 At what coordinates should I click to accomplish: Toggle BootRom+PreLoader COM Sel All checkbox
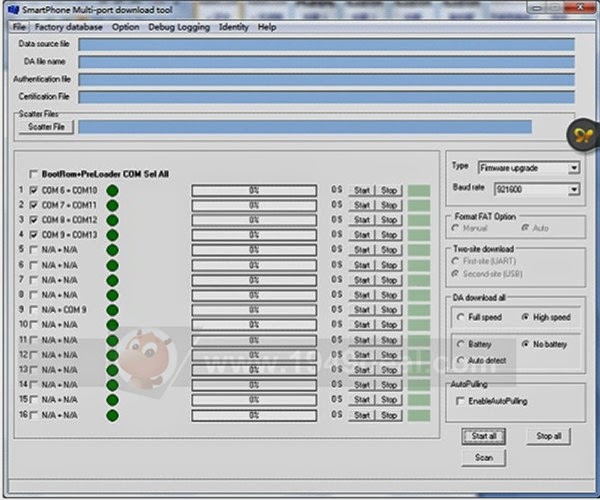tap(34, 174)
